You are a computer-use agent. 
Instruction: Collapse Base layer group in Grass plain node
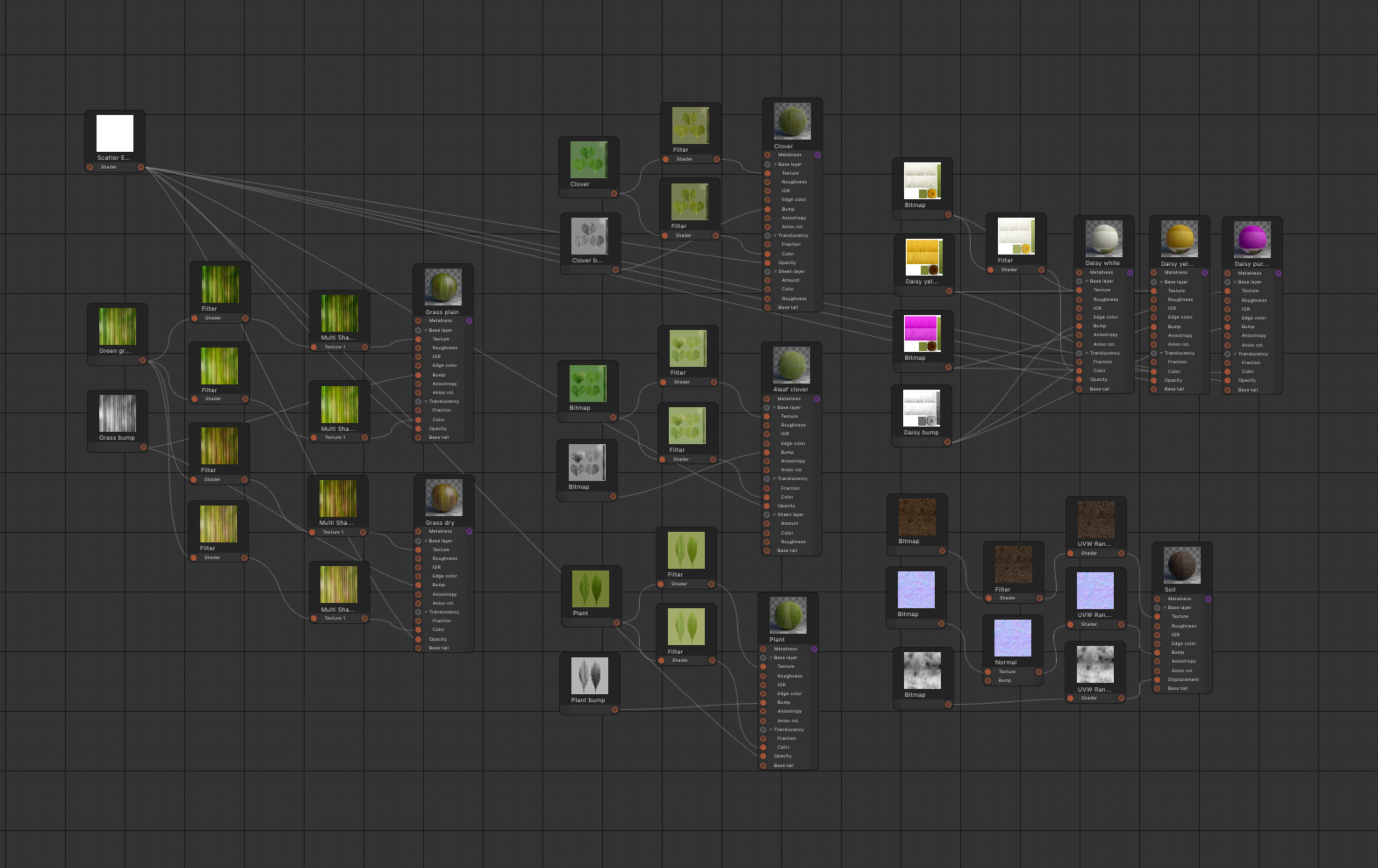click(426, 330)
